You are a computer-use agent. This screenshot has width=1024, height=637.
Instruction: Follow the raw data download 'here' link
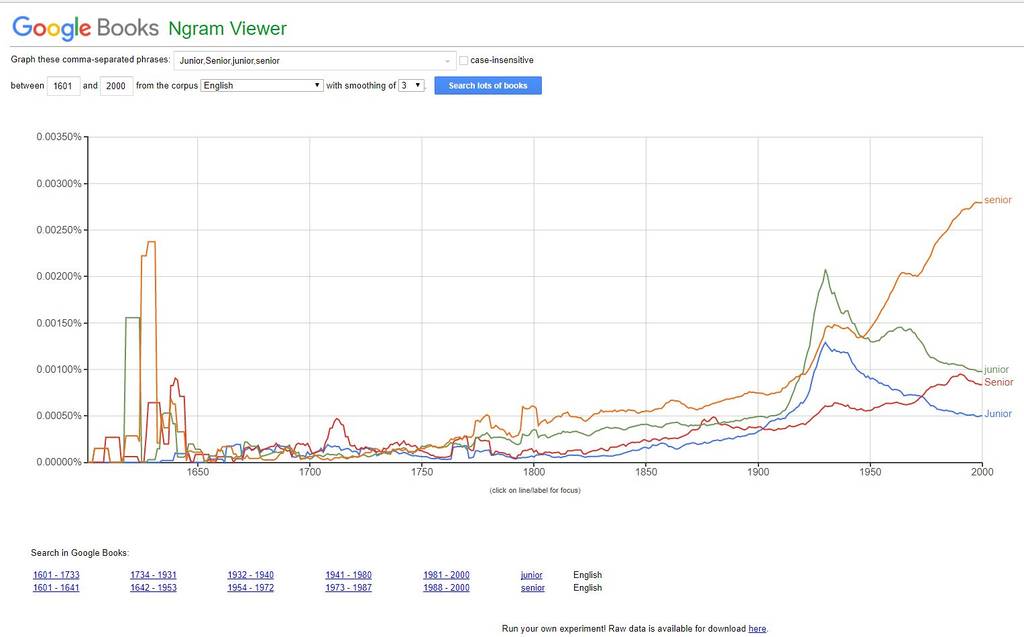coord(757,629)
